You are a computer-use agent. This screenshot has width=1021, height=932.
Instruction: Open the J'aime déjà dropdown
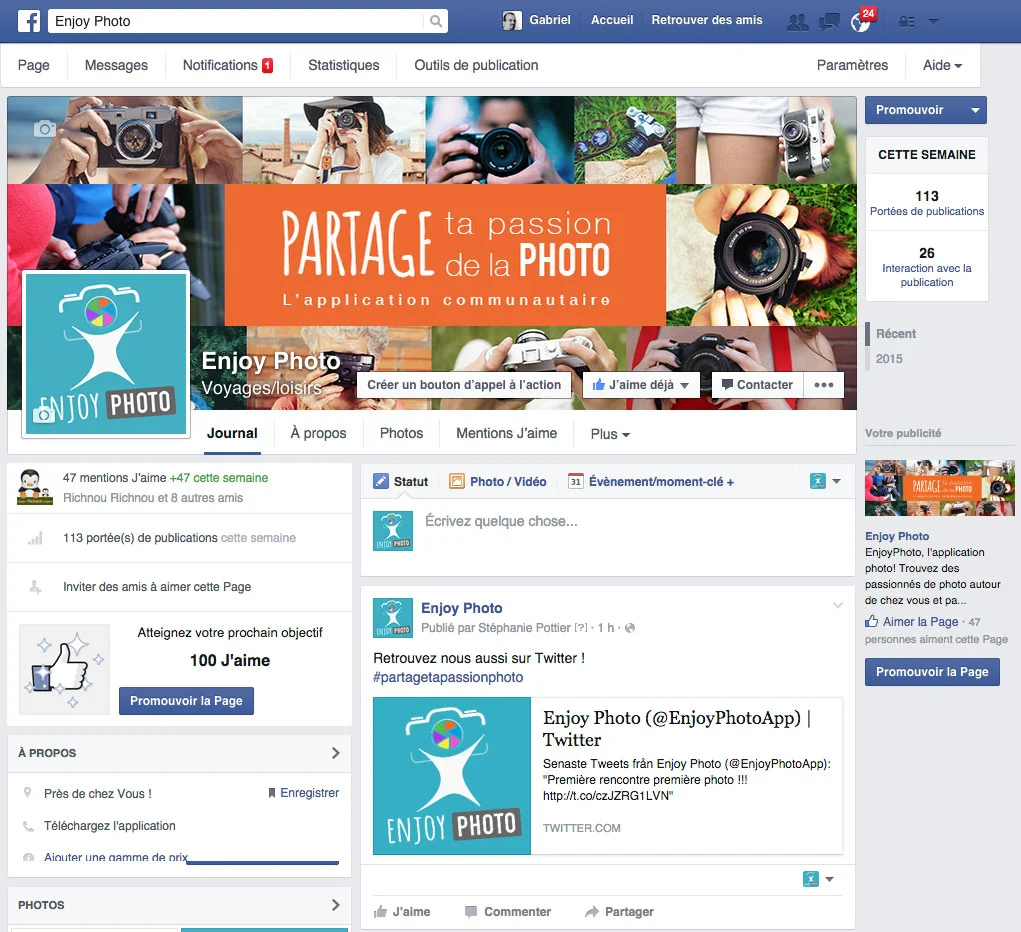(641, 385)
